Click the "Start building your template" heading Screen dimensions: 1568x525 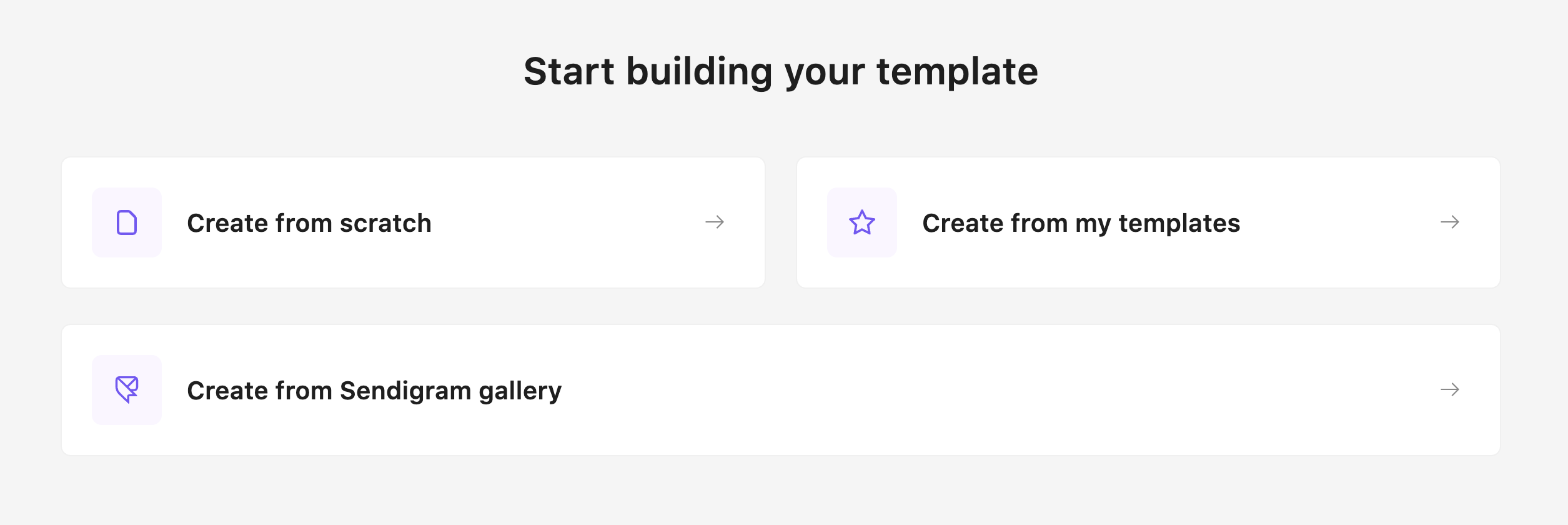(x=781, y=71)
